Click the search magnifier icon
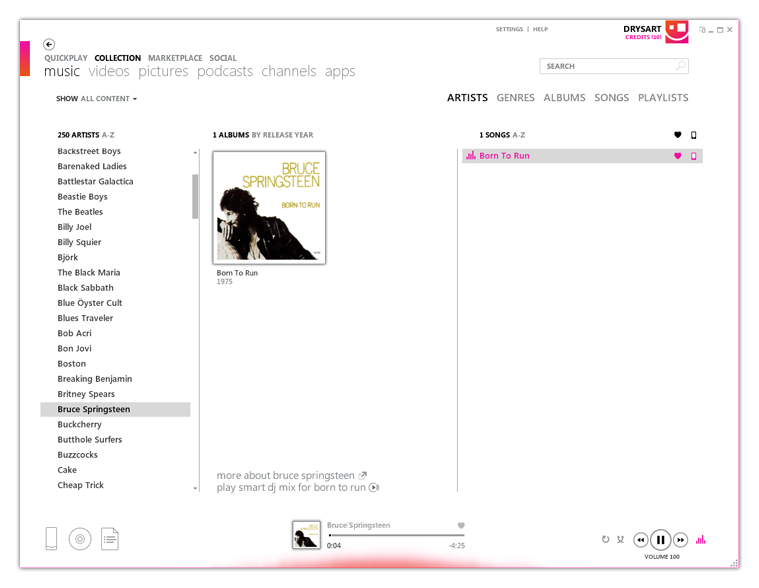Screen dimensions: 759x588 (x=681, y=65)
